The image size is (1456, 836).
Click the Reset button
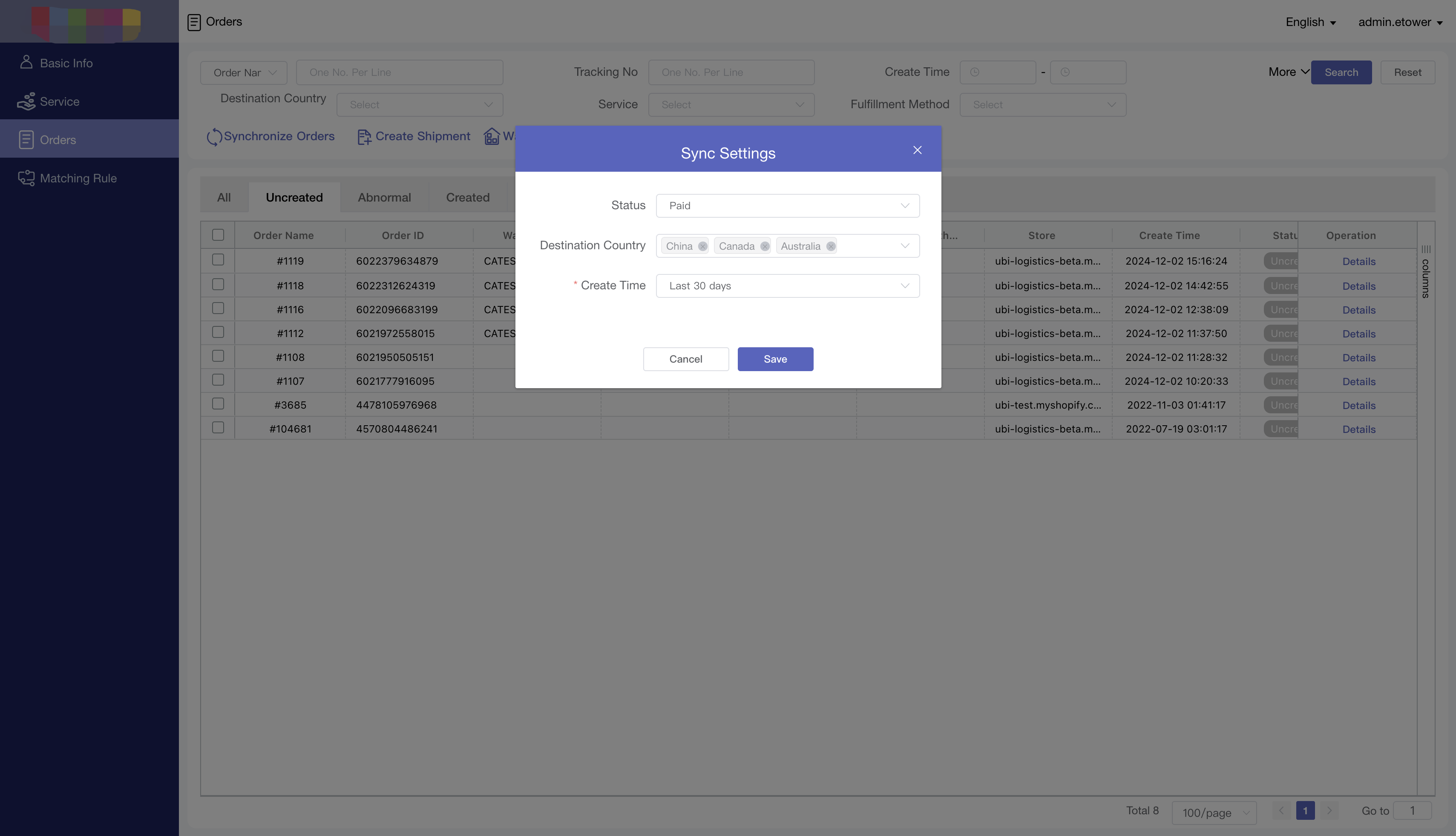pos(1407,72)
